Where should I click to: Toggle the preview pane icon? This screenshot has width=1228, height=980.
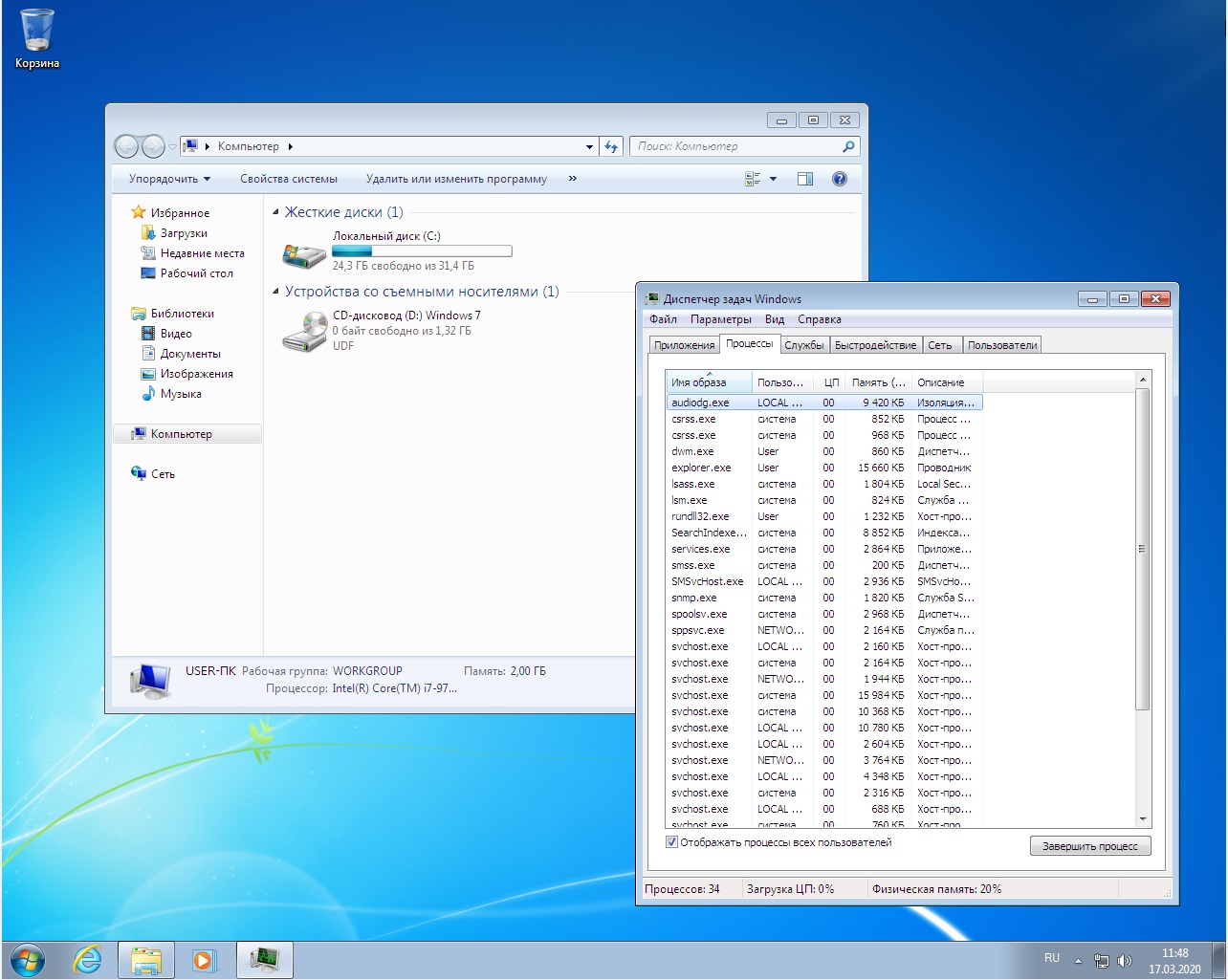pos(805,179)
